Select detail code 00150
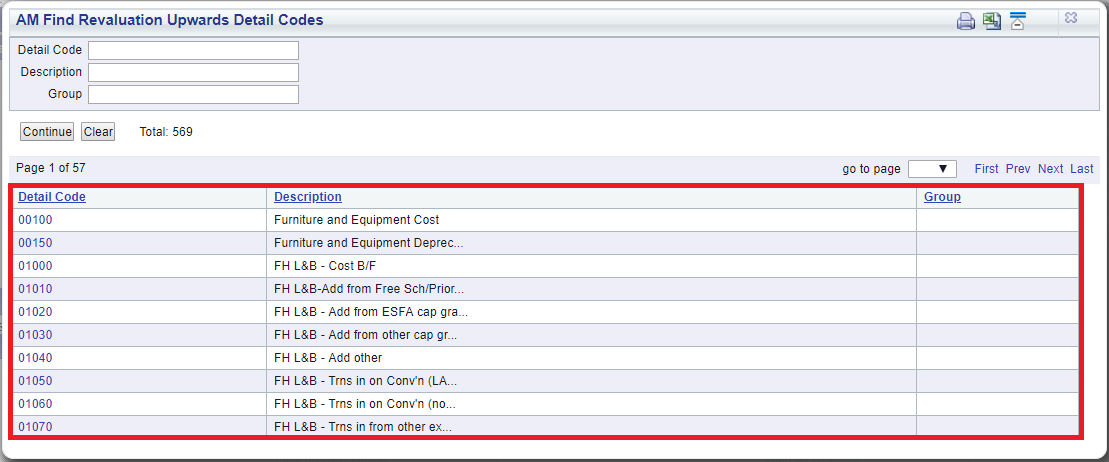This screenshot has height=462, width=1109. point(35,243)
